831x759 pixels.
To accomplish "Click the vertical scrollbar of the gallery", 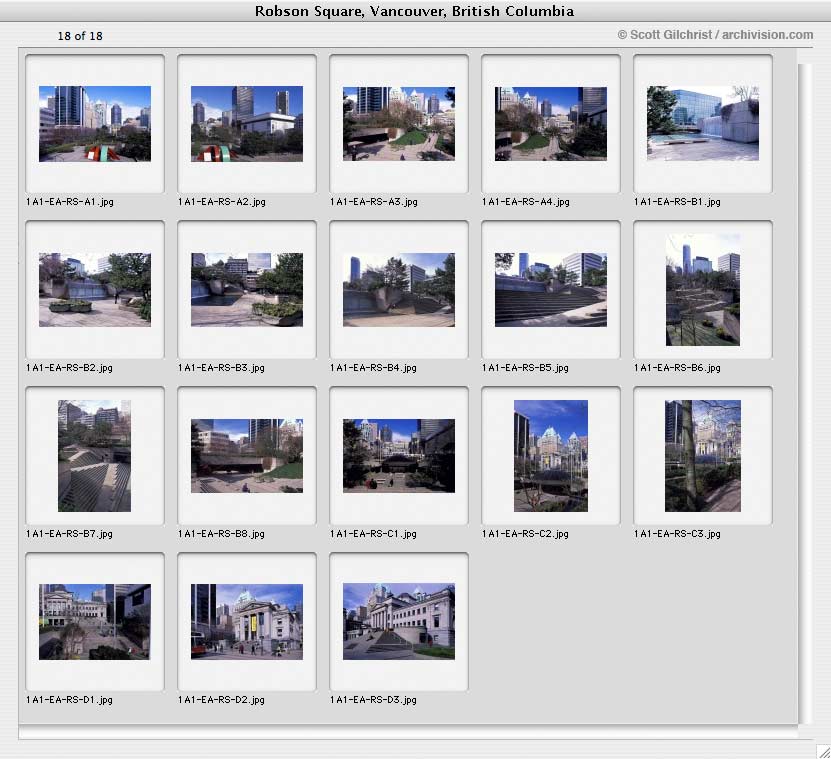I will coord(805,393).
